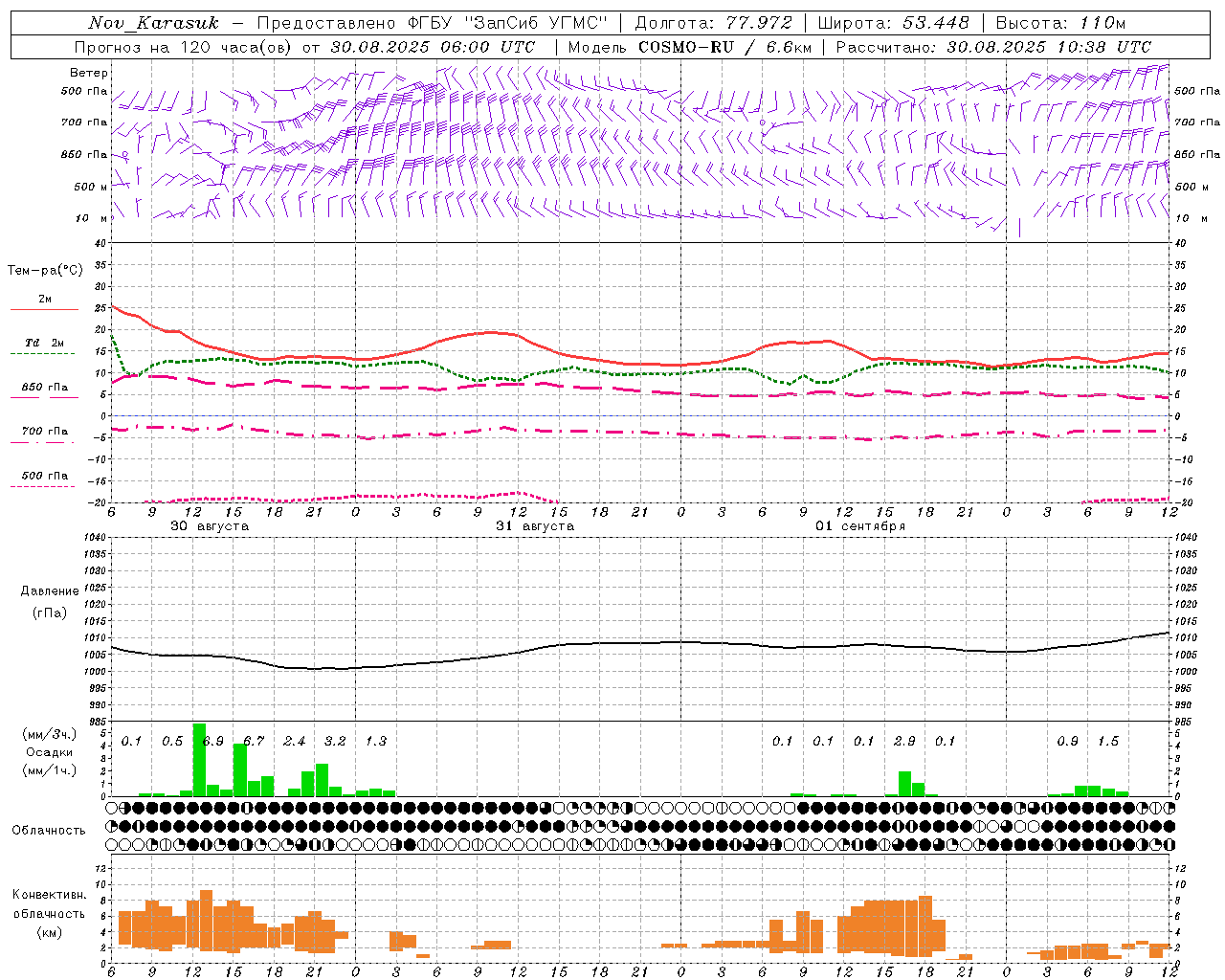Image resolution: width=1225 pixels, height=980 pixels.
Task: Click the "Облачность" cloud cover label
Action: click(x=49, y=831)
